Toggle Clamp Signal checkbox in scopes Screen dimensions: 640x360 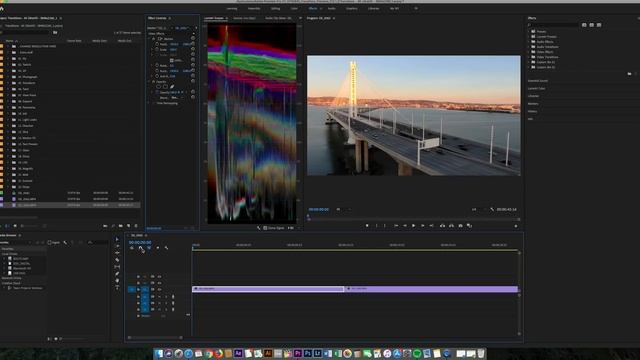pyautogui.click(x=265, y=228)
